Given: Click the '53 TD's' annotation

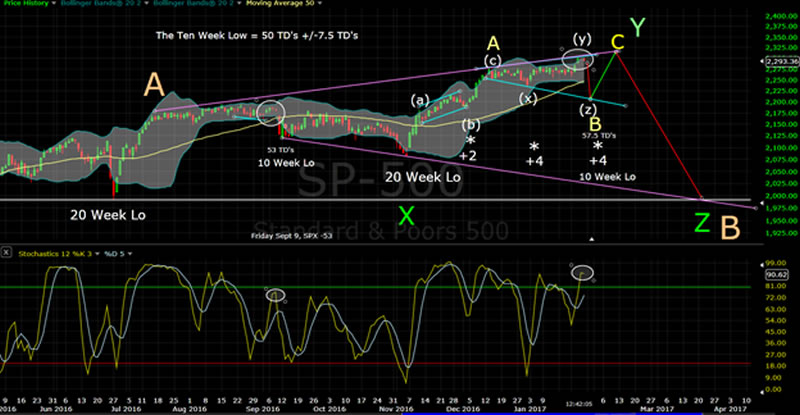Looking at the screenshot, I should (x=281, y=150).
